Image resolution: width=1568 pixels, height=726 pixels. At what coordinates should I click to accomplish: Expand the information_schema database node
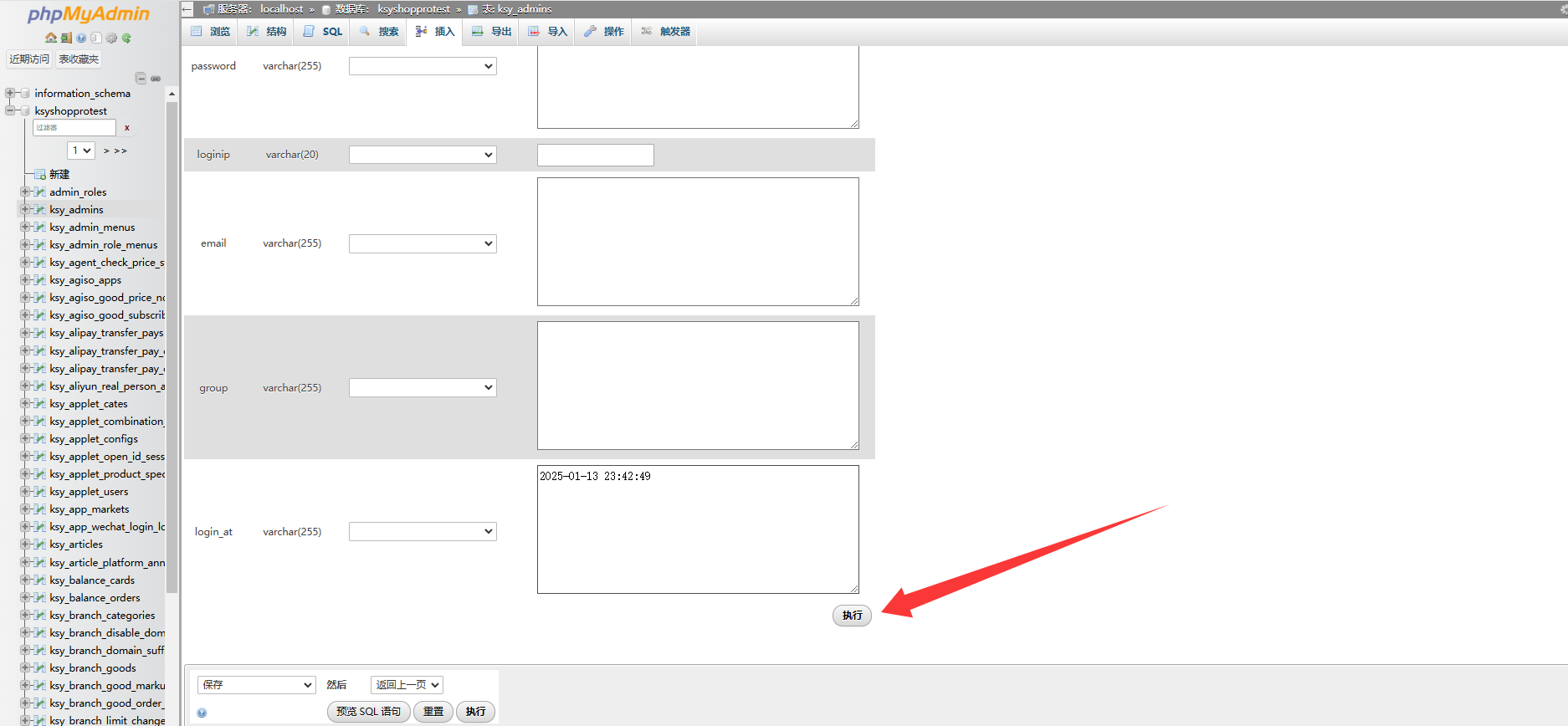pos(10,93)
